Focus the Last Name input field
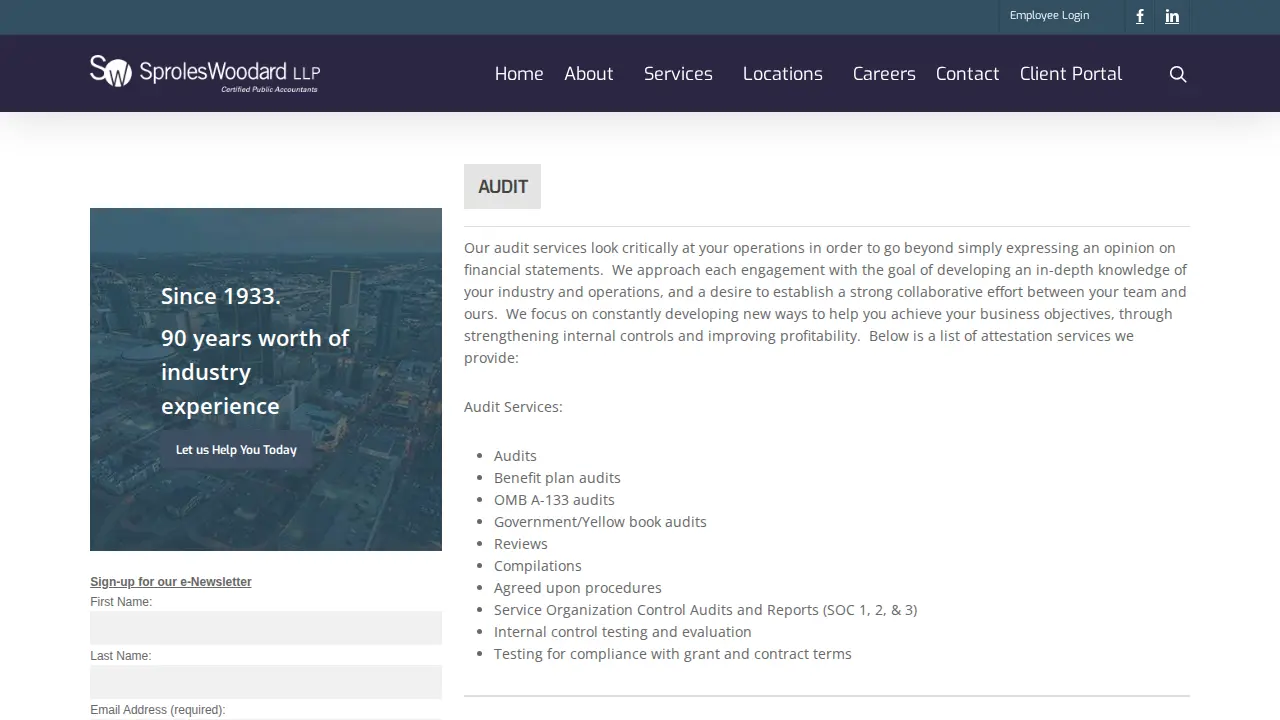Image resolution: width=1280 pixels, height=720 pixels. tap(266, 682)
